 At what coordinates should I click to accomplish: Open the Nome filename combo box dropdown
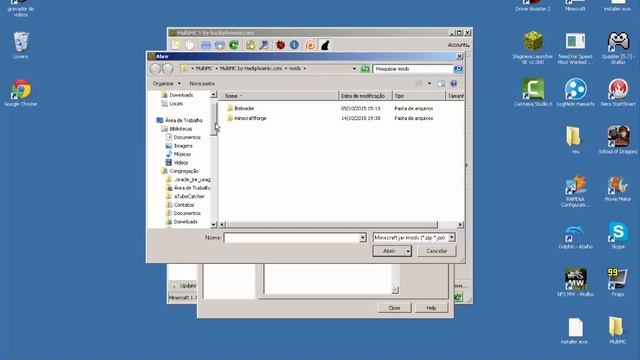(x=362, y=238)
